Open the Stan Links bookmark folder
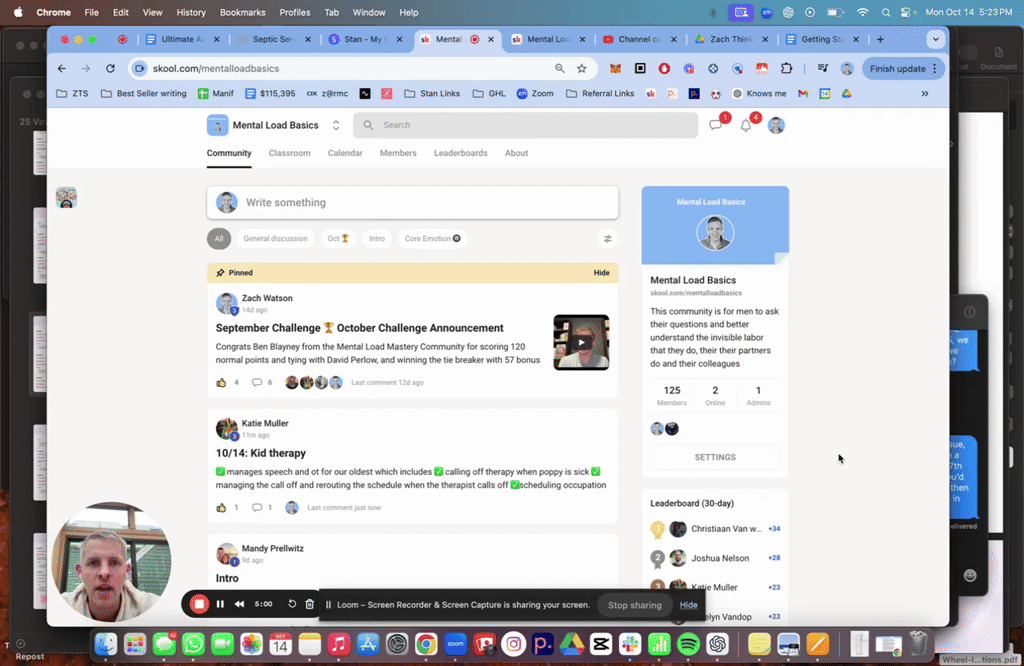 click(x=432, y=93)
